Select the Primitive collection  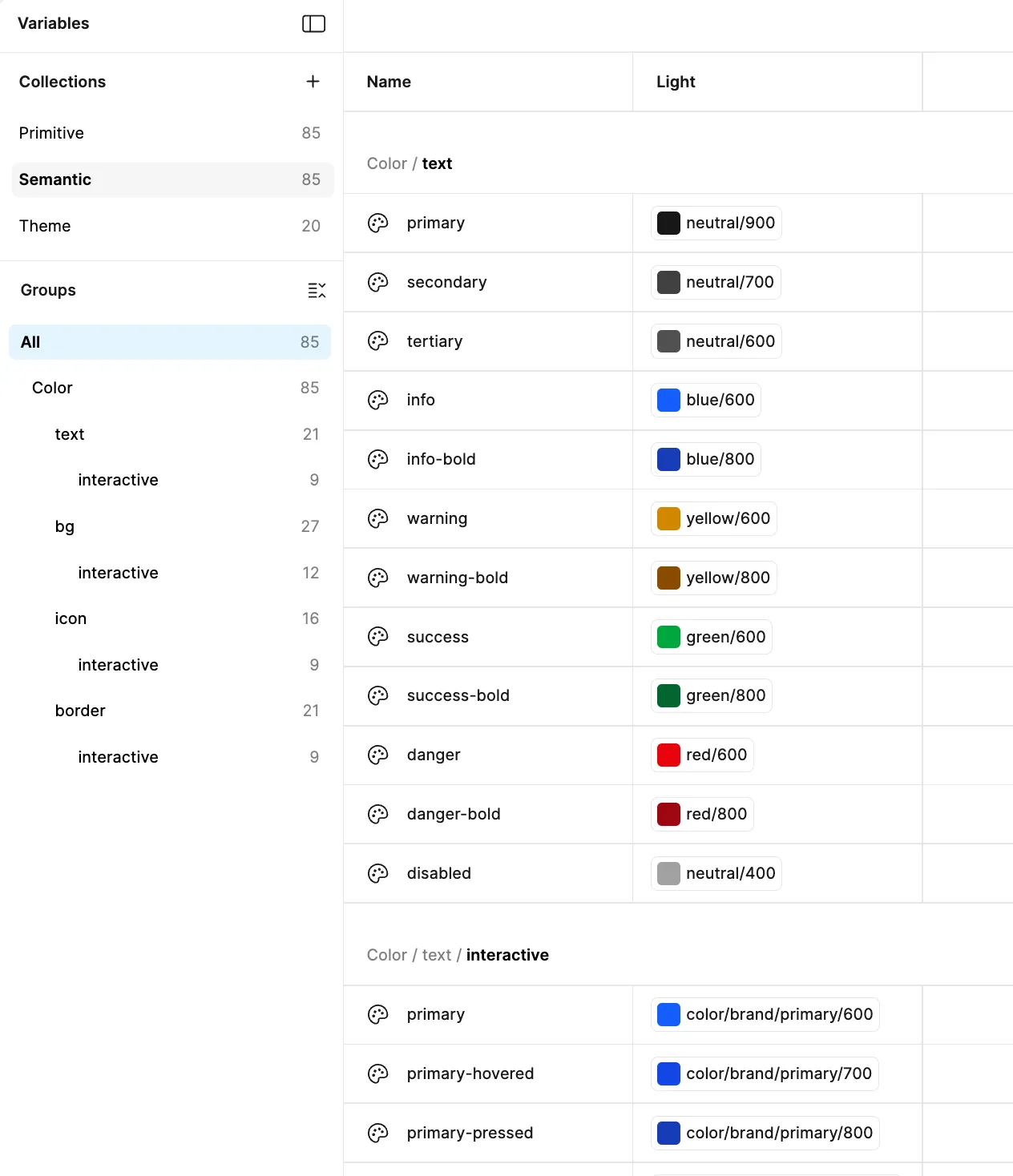pos(51,133)
